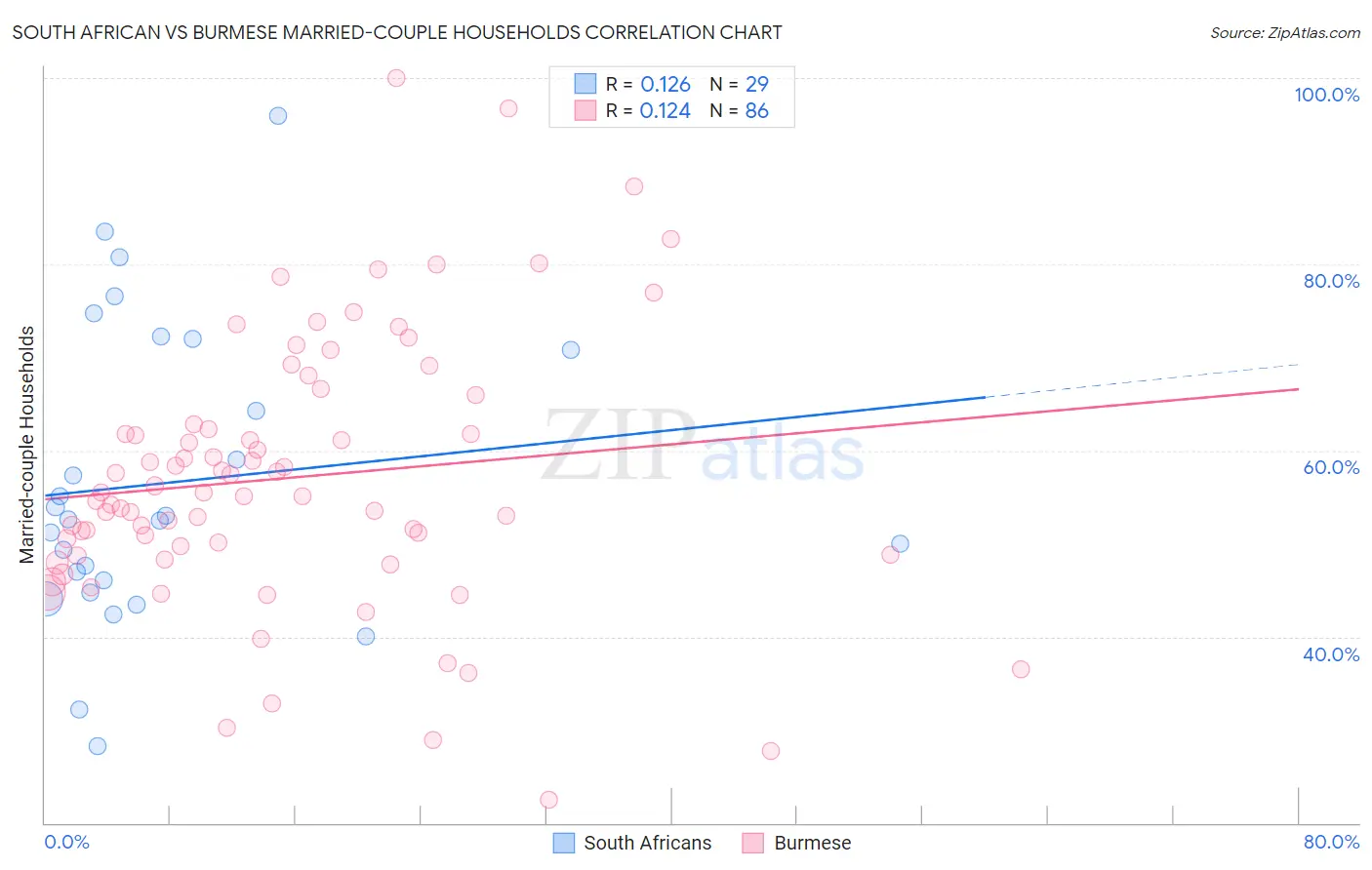This screenshot has height=870, width=1372.
Task: Select the South Africans legend label
Action: (648, 843)
